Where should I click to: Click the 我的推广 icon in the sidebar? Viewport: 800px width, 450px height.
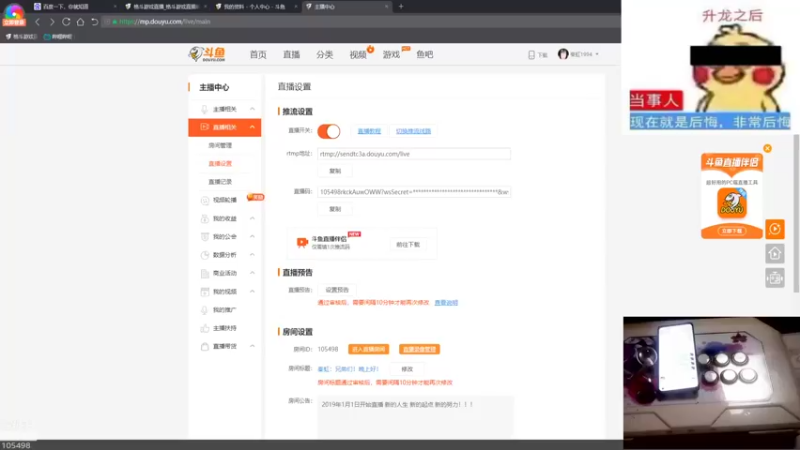[x=205, y=310]
